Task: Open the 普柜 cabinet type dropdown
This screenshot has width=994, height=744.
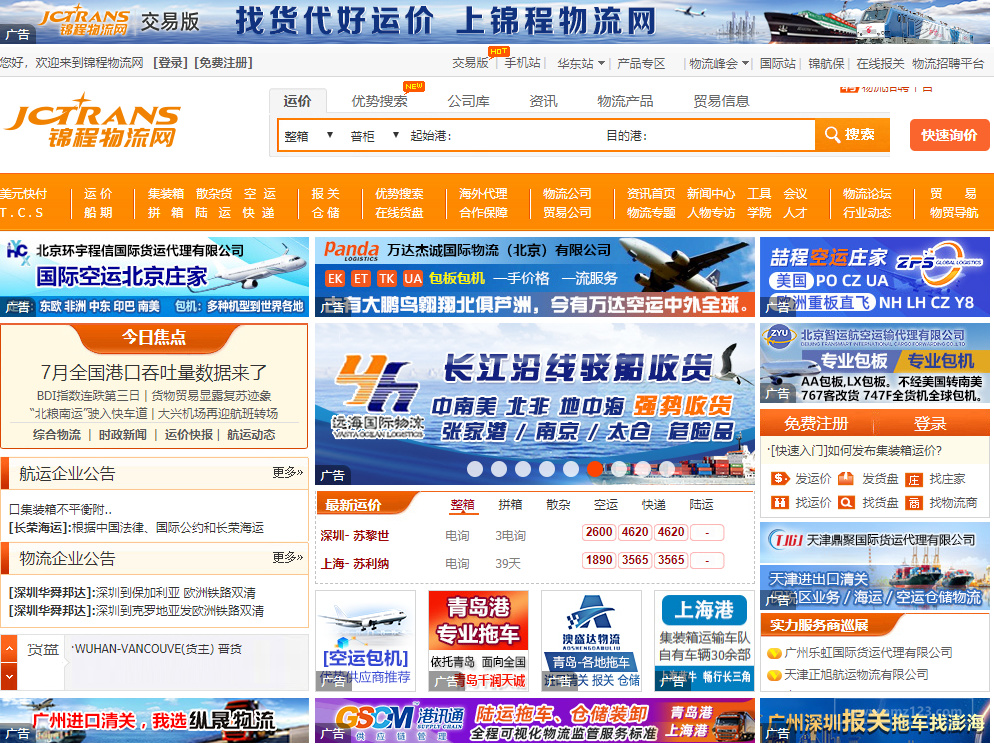Action: tap(374, 136)
